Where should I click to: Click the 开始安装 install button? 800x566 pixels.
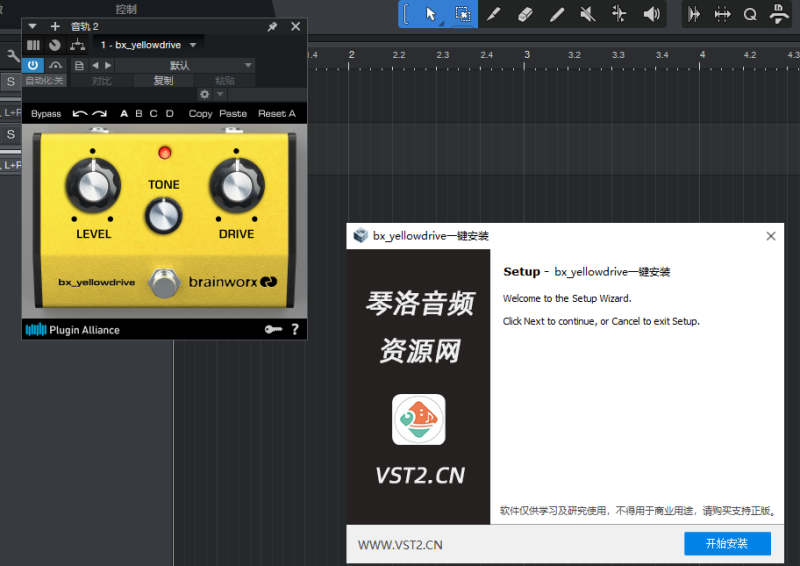pos(727,544)
